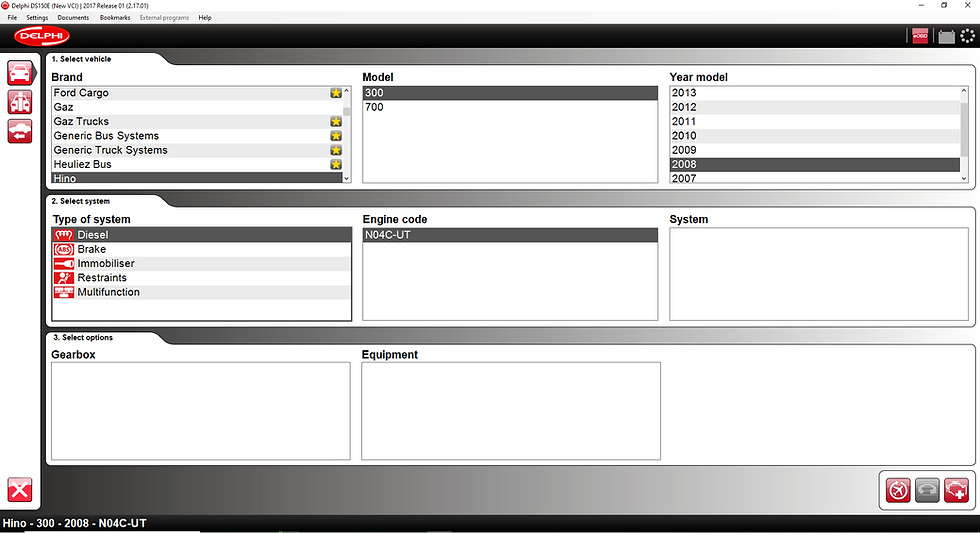This screenshot has width=980, height=533.
Task: Select Hino in the Brand list
Action: point(198,178)
